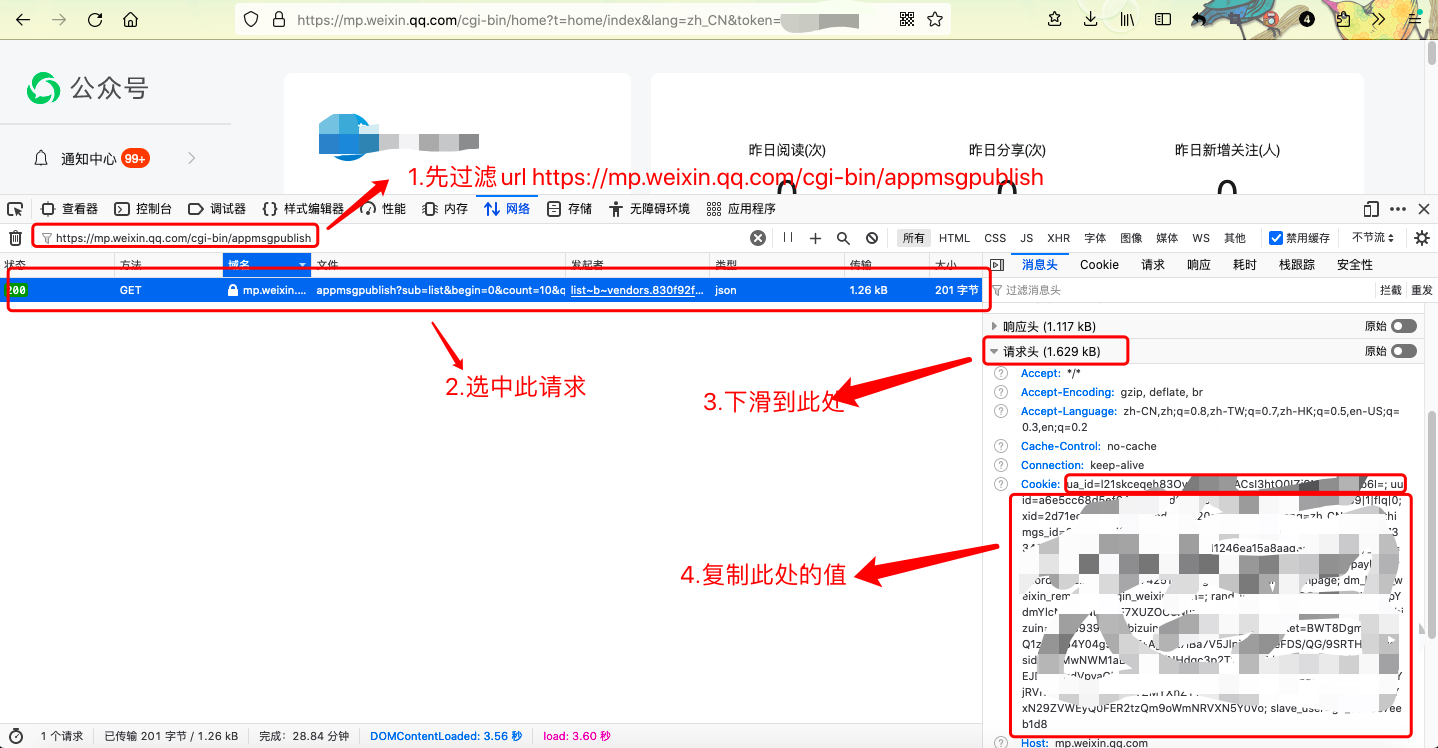This screenshot has height=748, width=1438.
Task: Open the Firefox hamburger menu
Action: [x=1414, y=19]
